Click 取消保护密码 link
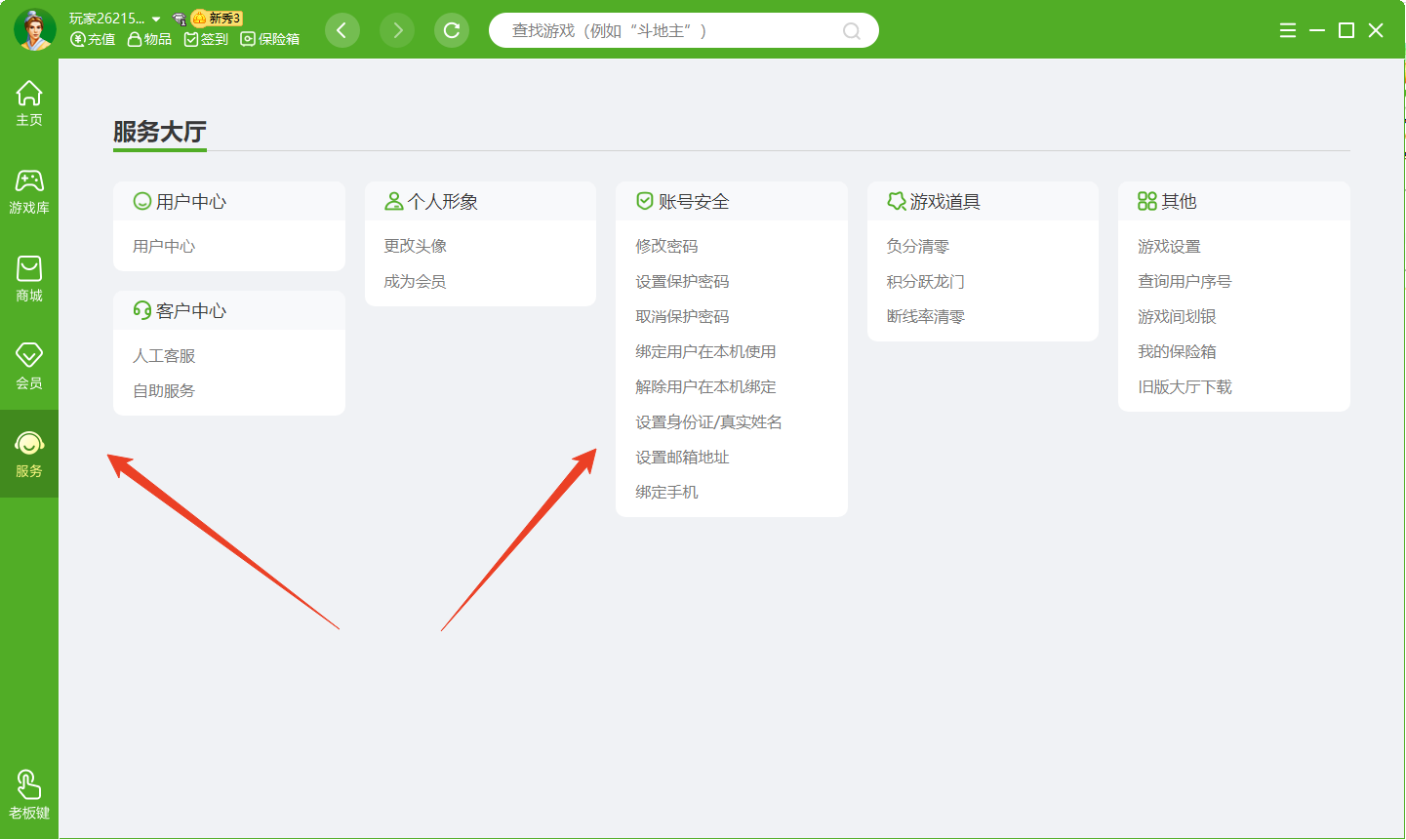Screen dimensions: 1406x840 pos(682,317)
